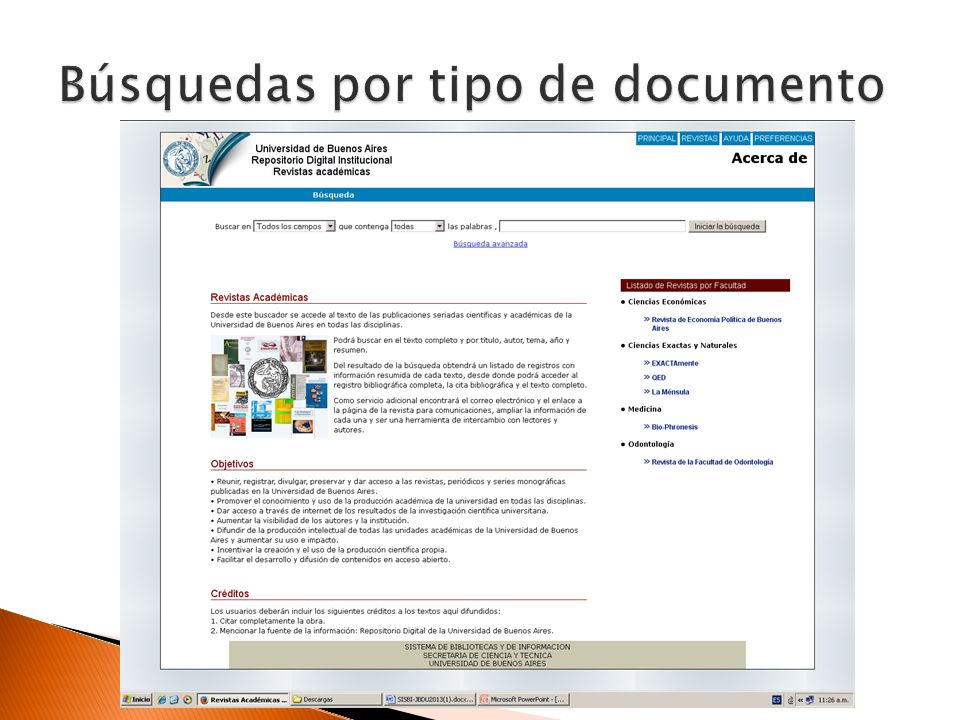Click 'Ciencias Económicas' faculty heading
Viewport: 960px width, 720px height.
(x=667, y=302)
